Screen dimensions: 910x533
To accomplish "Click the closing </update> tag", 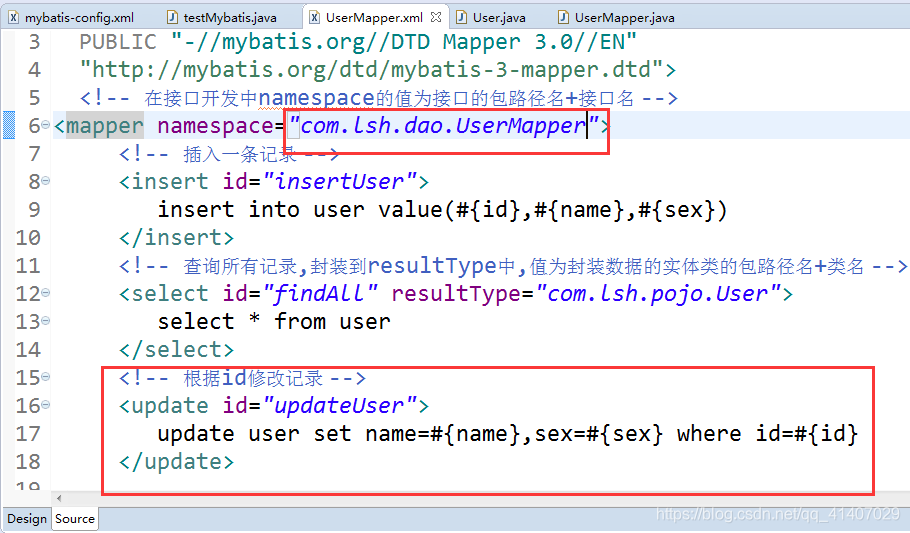I will [x=176, y=462].
